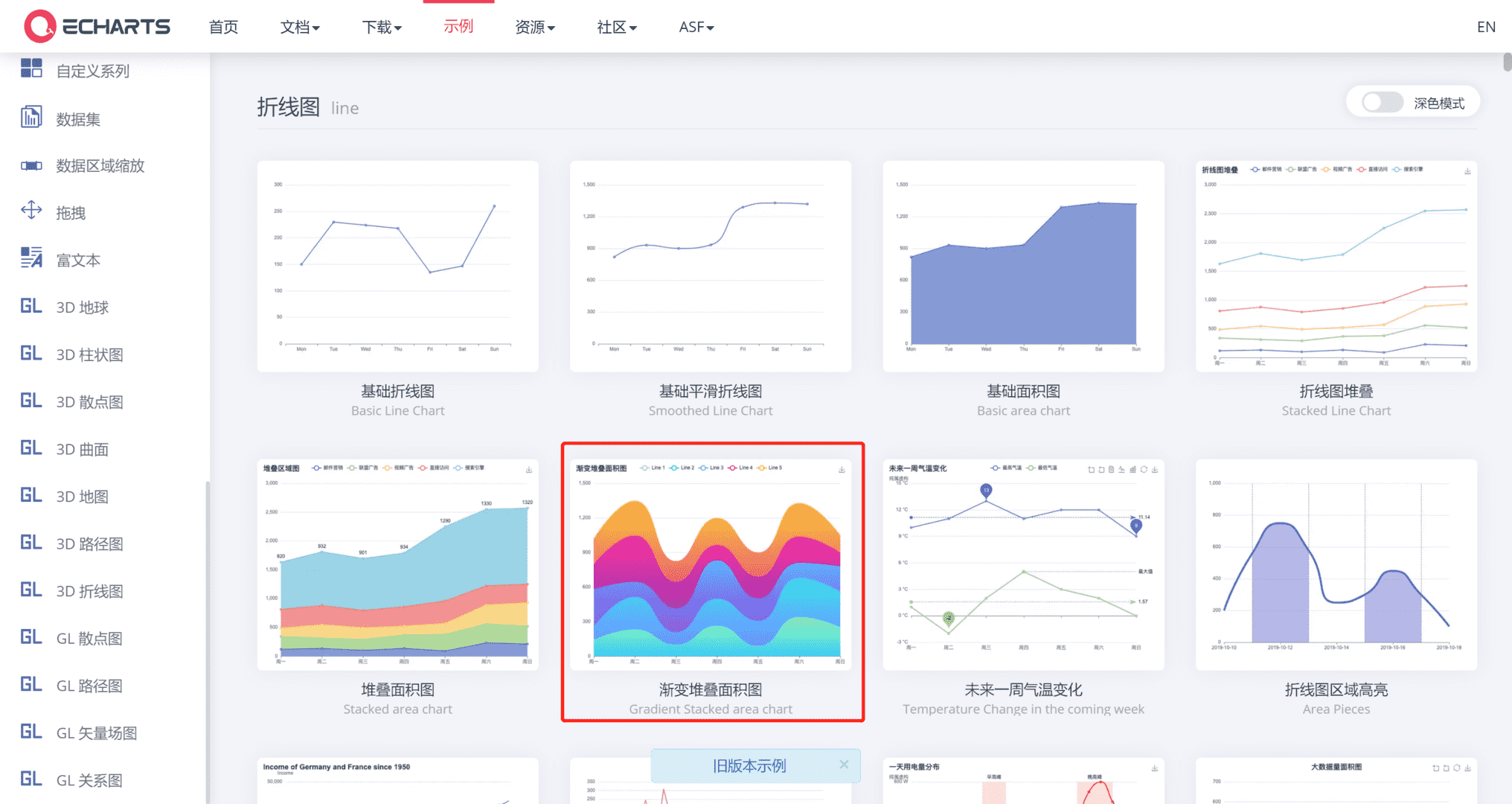
Task: Click the GL icon for GL 路径图
Action: 31,684
